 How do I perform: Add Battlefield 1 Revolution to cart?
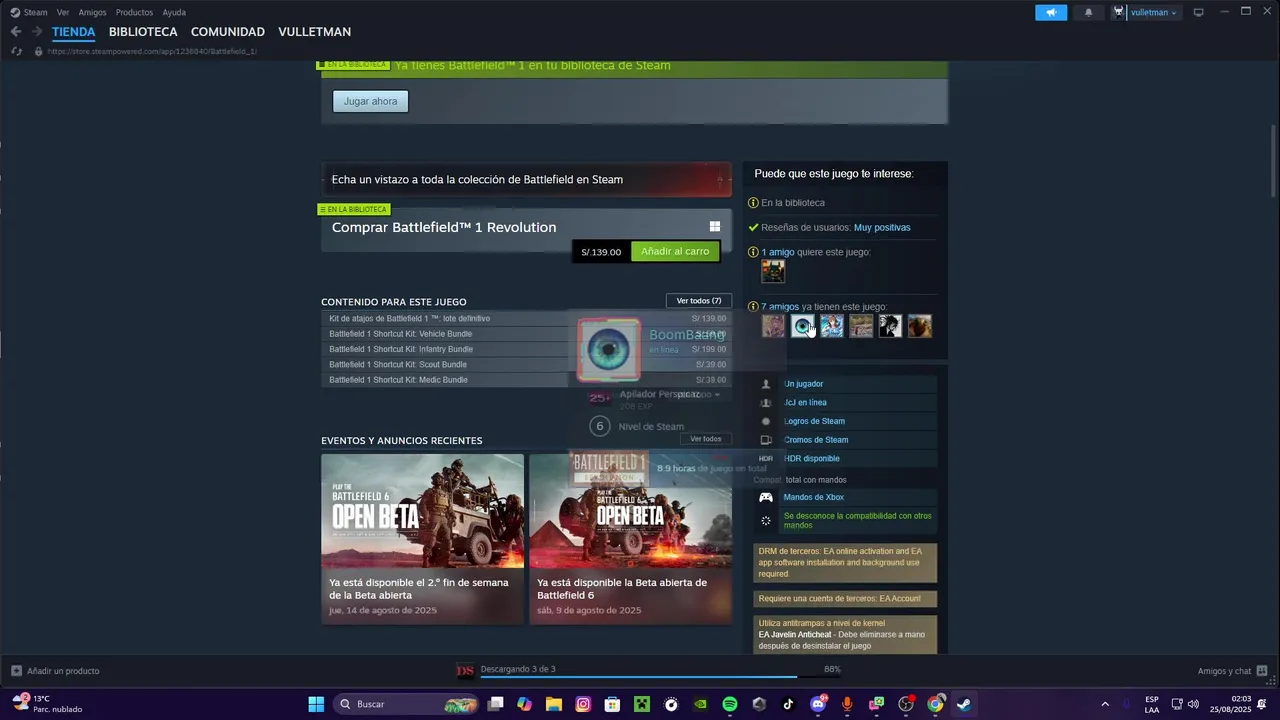click(674, 251)
